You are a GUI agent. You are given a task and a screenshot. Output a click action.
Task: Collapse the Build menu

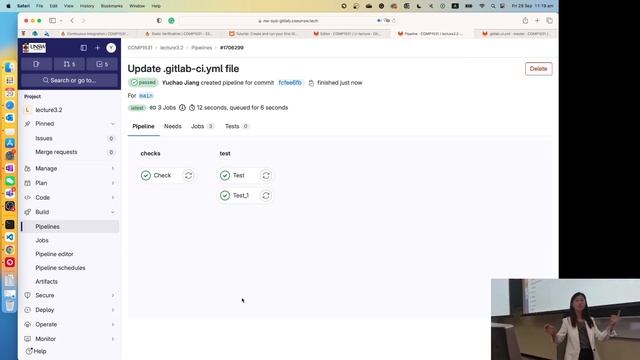pos(69,212)
